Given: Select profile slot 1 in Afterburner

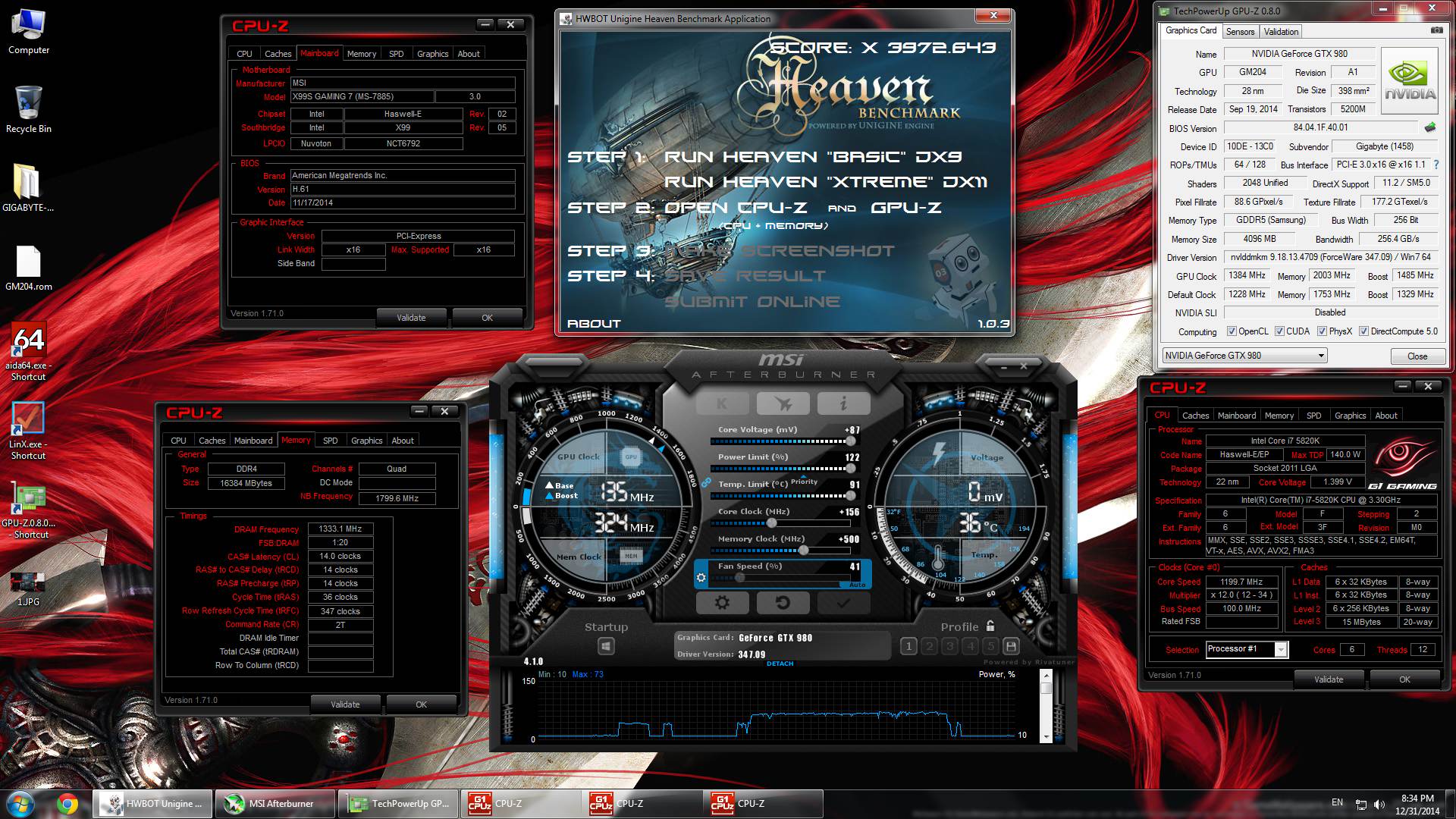Looking at the screenshot, I should coord(908,646).
